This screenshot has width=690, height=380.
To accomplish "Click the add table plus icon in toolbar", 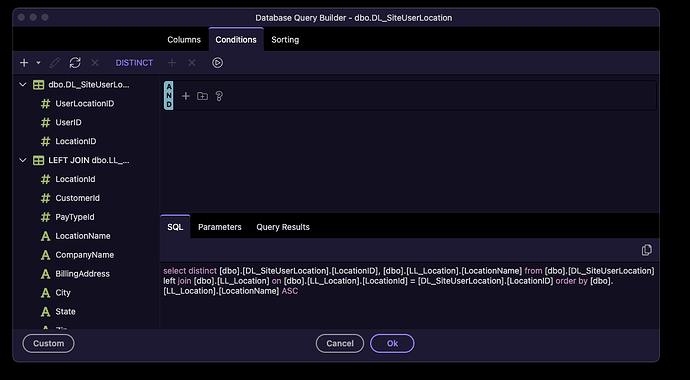I will pyautogui.click(x=24, y=63).
